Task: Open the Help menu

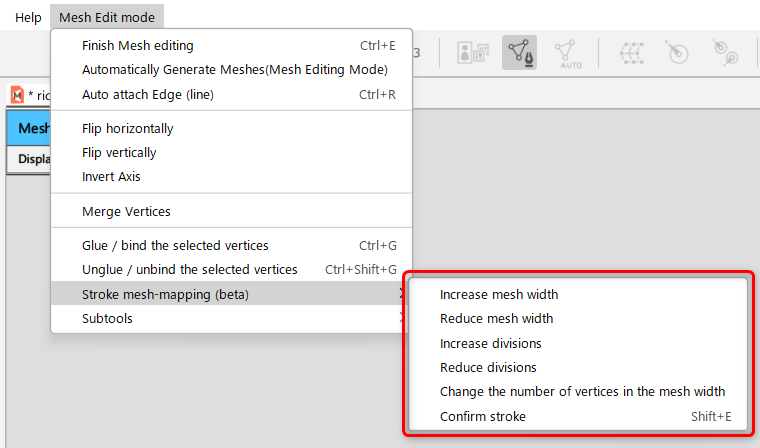Action: [28, 17]
